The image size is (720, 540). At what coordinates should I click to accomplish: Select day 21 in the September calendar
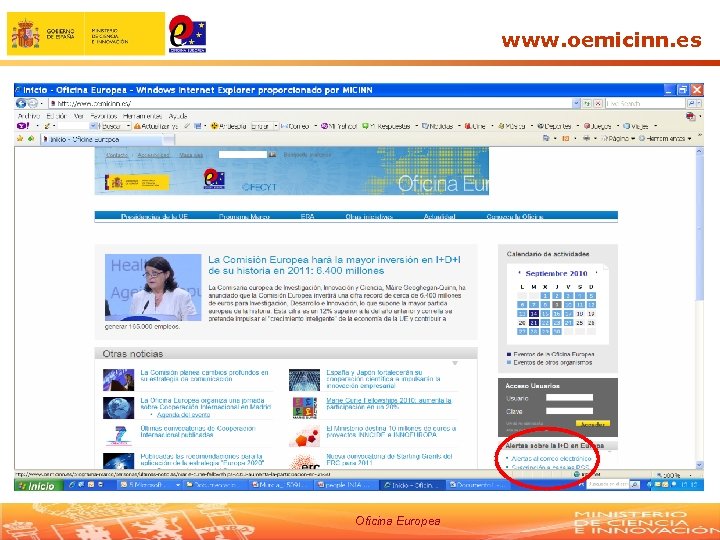[533, 323]
